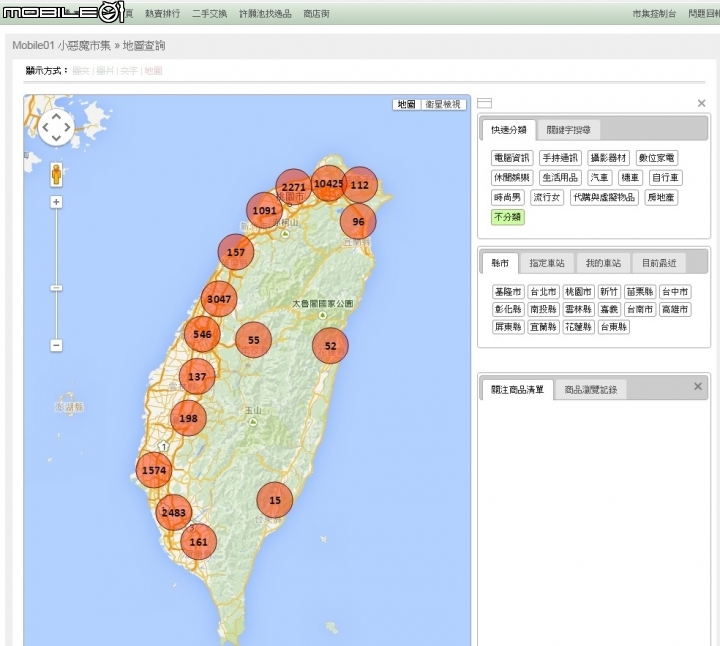Switch map to 衛星檢視 satellite view
Viewport: 720px width, 646px height.
[443, 104]
